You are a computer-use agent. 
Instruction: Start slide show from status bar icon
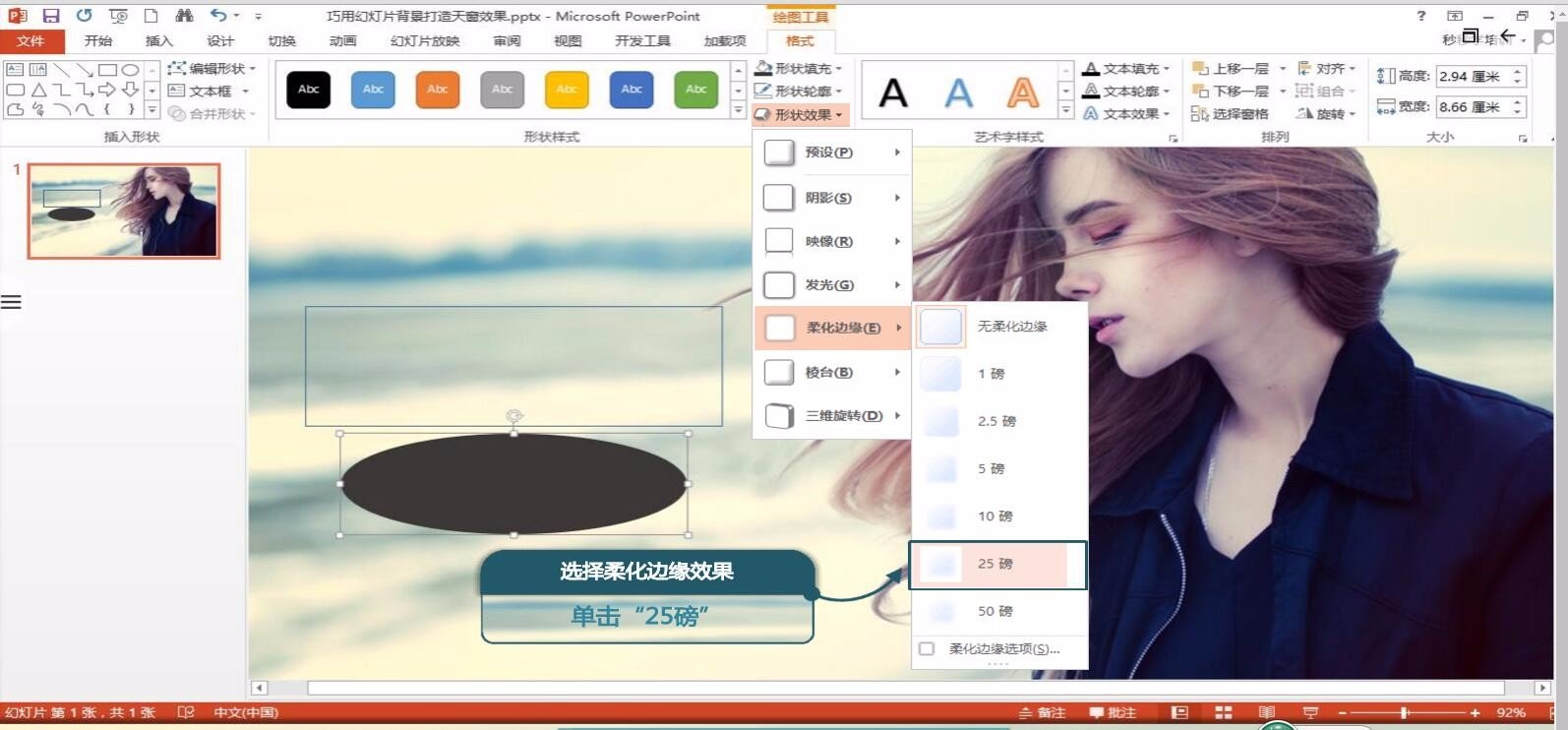point(1310,712)
